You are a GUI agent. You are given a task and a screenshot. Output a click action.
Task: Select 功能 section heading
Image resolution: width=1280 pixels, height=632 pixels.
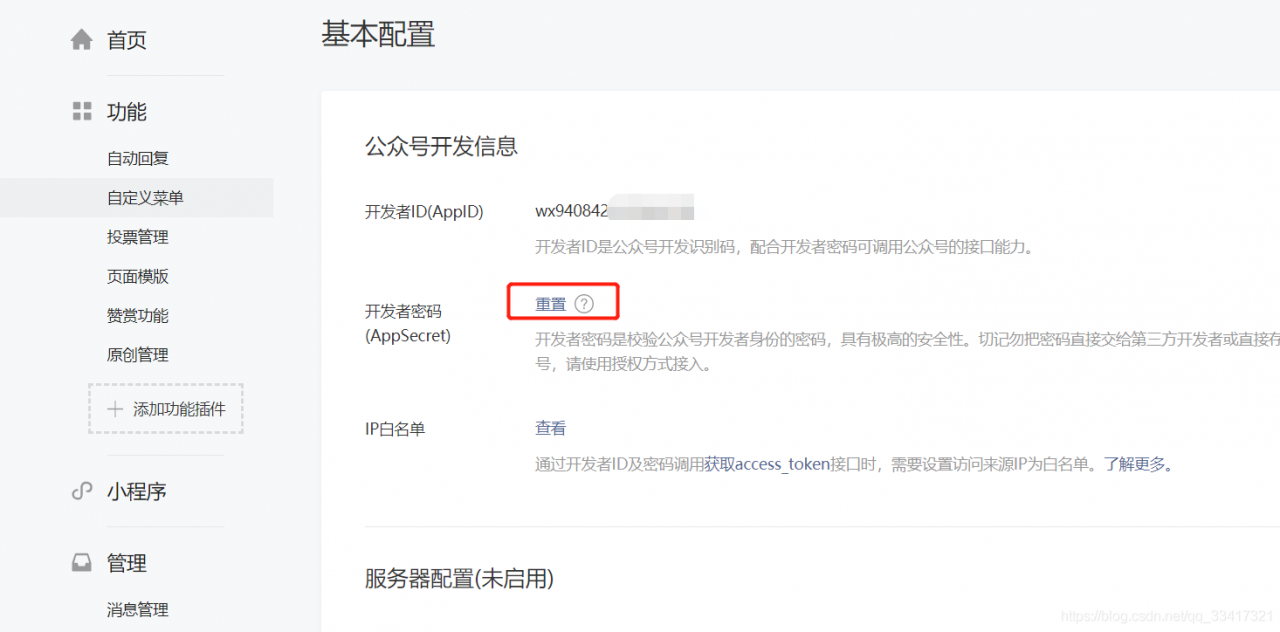tap(127, 112)
